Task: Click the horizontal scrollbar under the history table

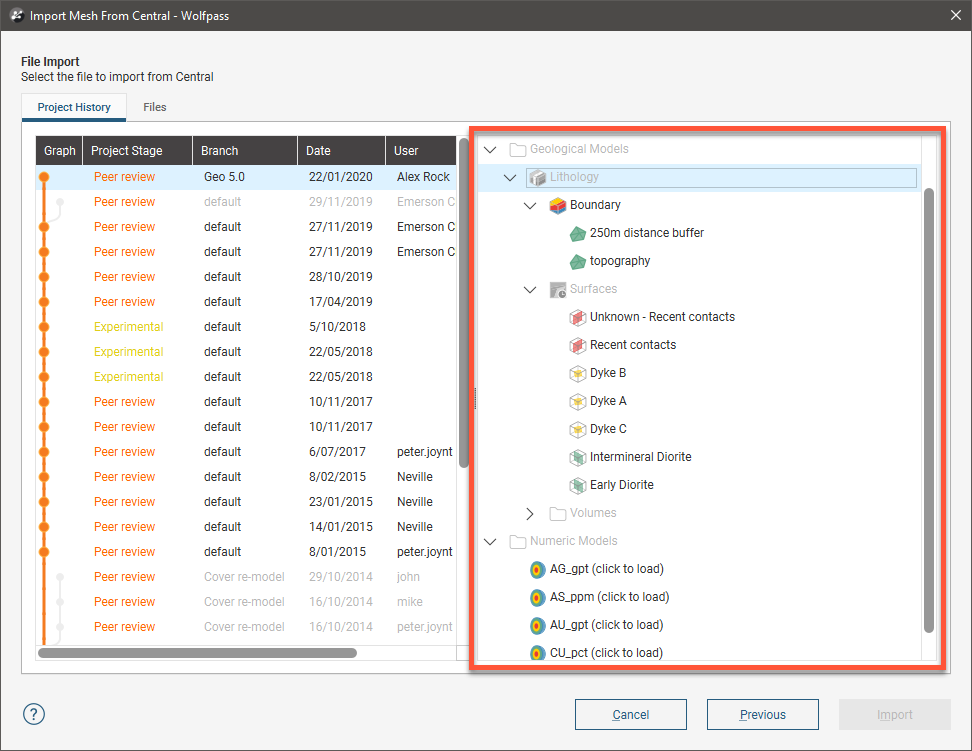Action: [197, 653]
